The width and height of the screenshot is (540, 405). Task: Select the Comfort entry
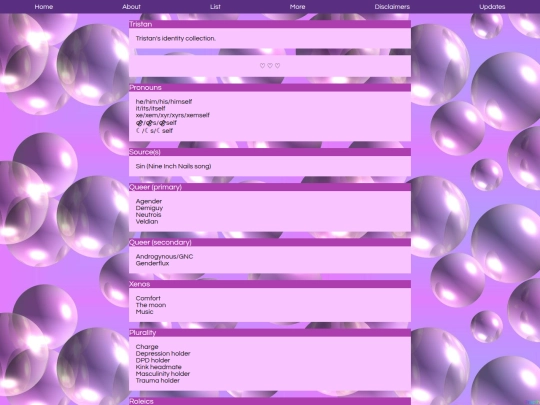click(x=148, y=298)
